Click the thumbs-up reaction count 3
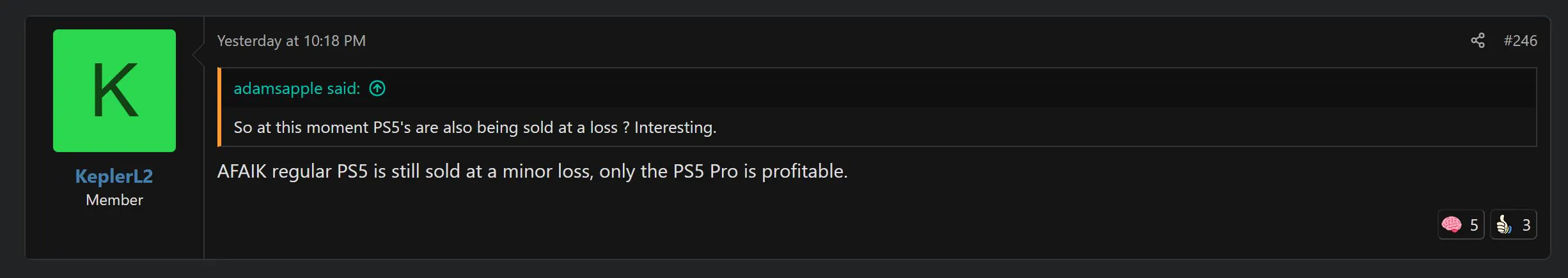The width and height of the screenshot is (1568, 278). pos(1526,225)
